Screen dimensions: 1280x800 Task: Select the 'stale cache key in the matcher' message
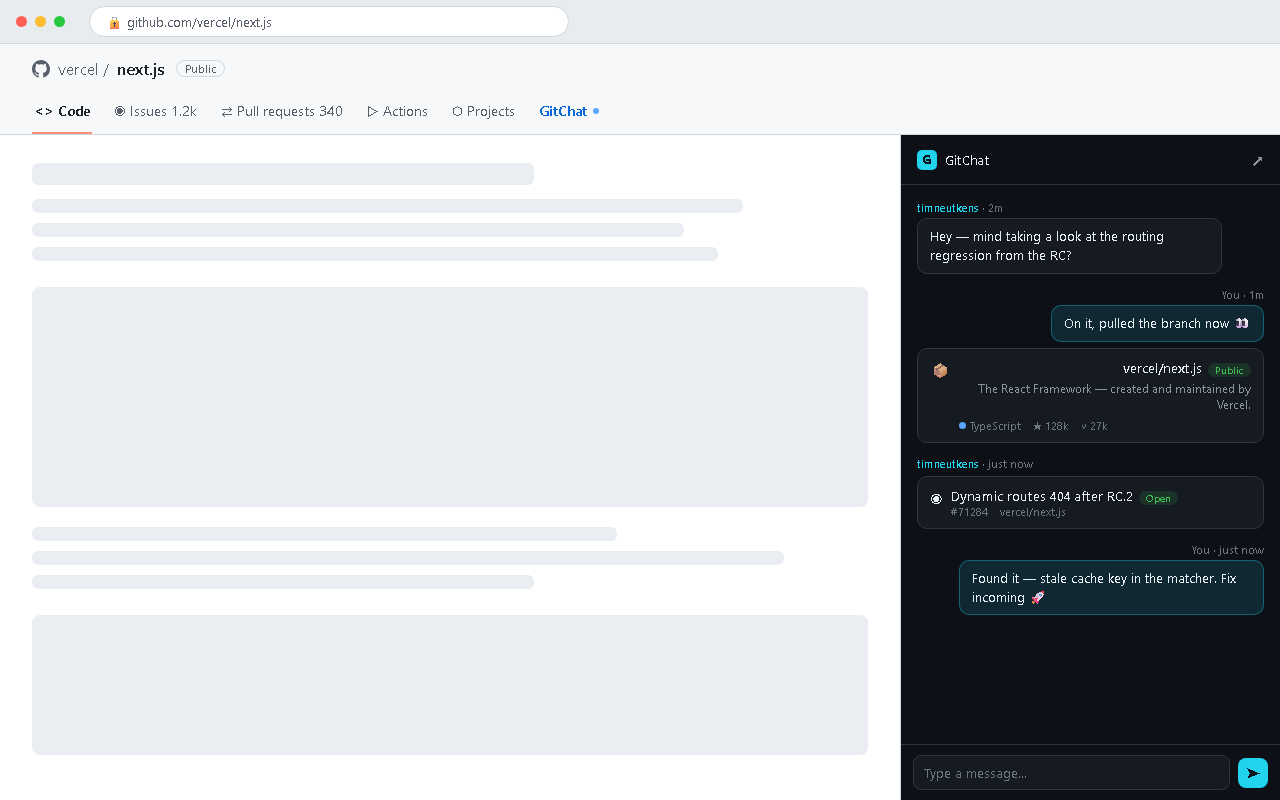(1111, 587)
